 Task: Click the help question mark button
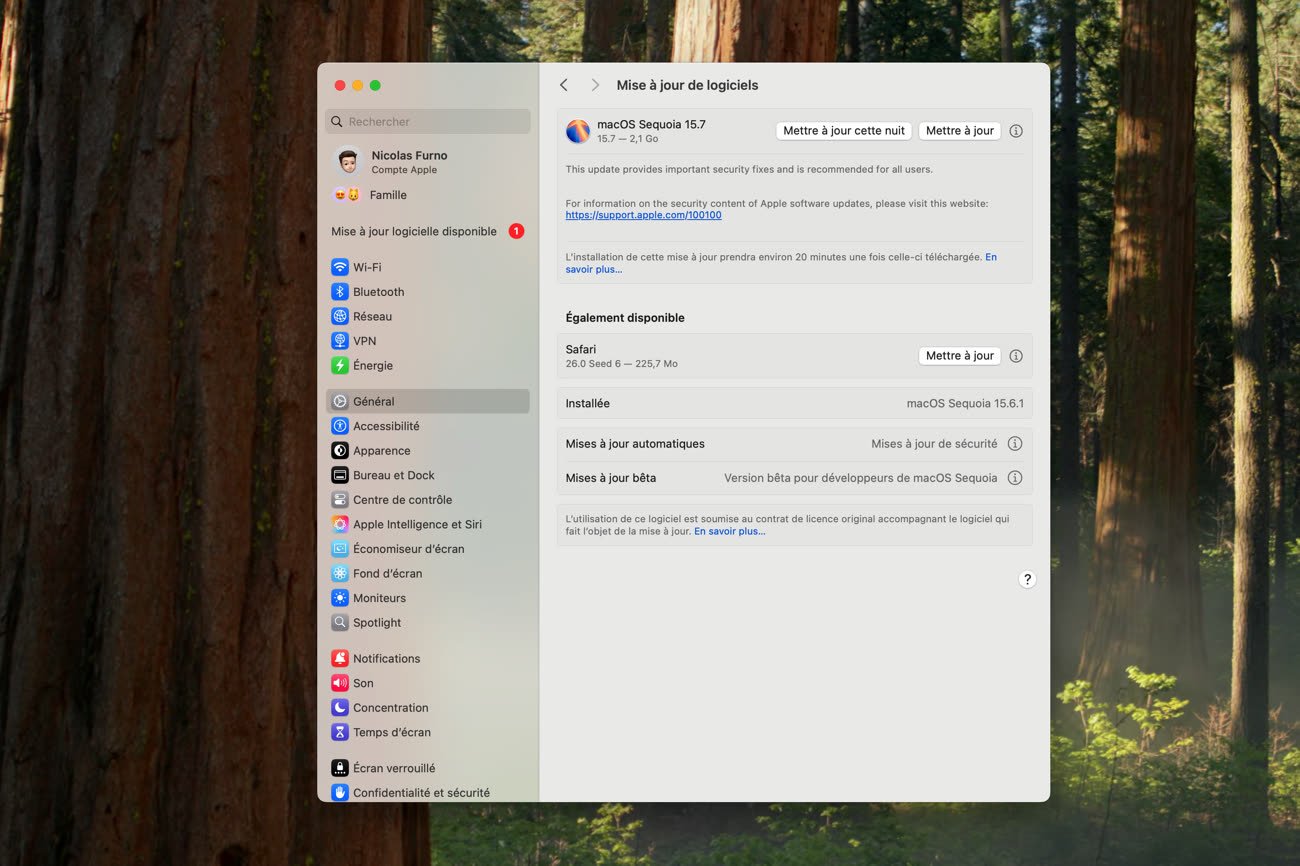click(x=1027, y=579)
